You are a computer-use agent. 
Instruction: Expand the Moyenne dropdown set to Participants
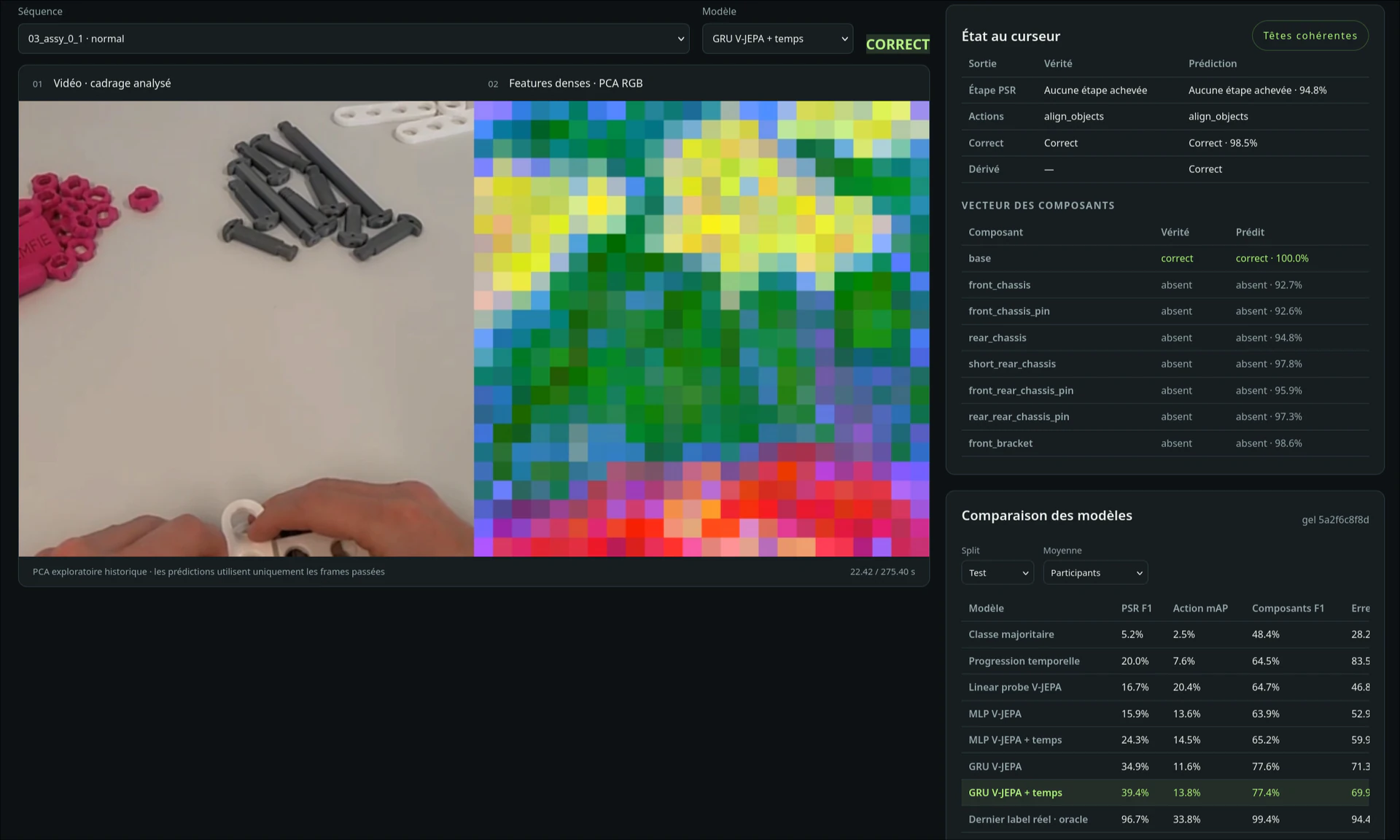click(1095, 573)
